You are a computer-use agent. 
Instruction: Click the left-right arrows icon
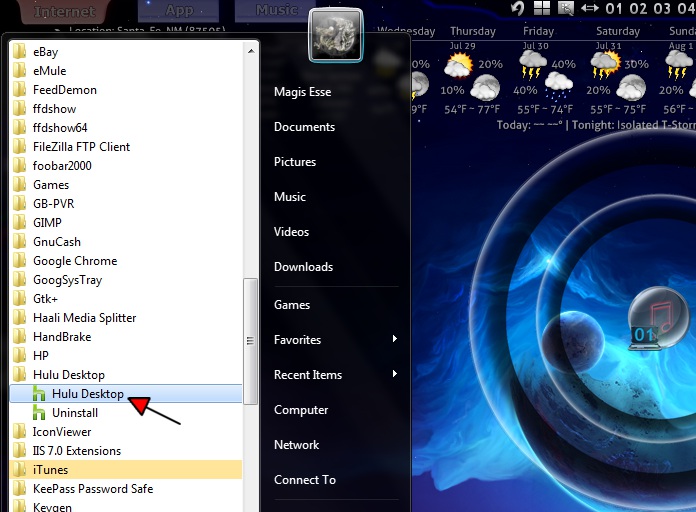590,8
